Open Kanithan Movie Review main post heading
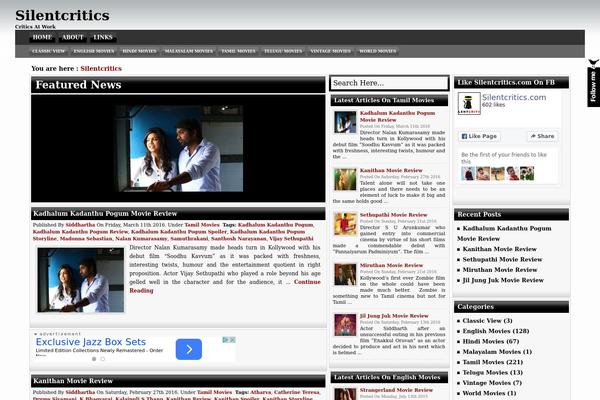Screen dimensions: 600x400 coord(73,381)
